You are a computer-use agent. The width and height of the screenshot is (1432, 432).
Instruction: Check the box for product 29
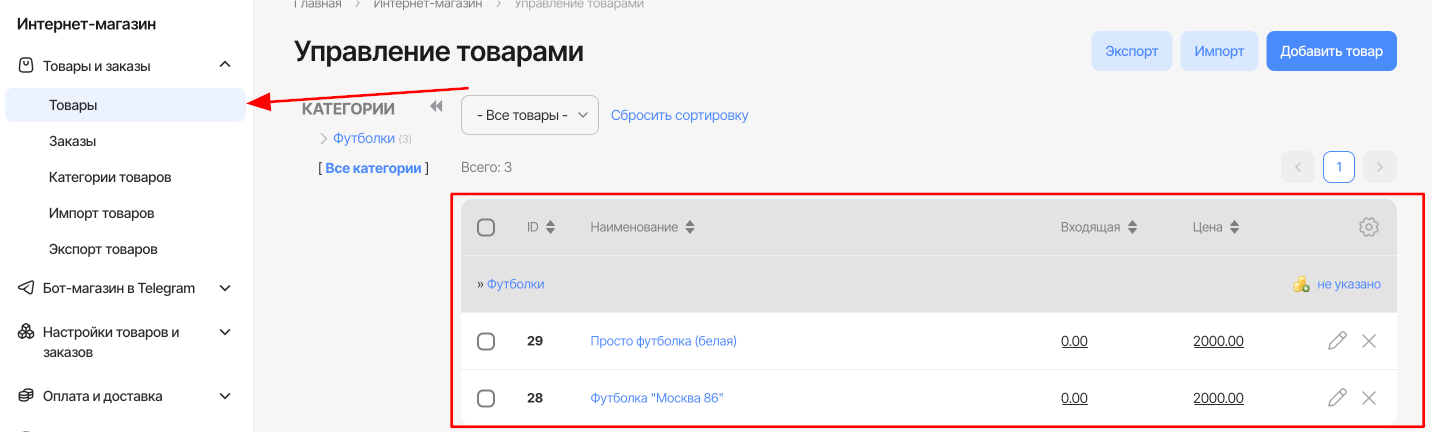click(x=486, y=341)
